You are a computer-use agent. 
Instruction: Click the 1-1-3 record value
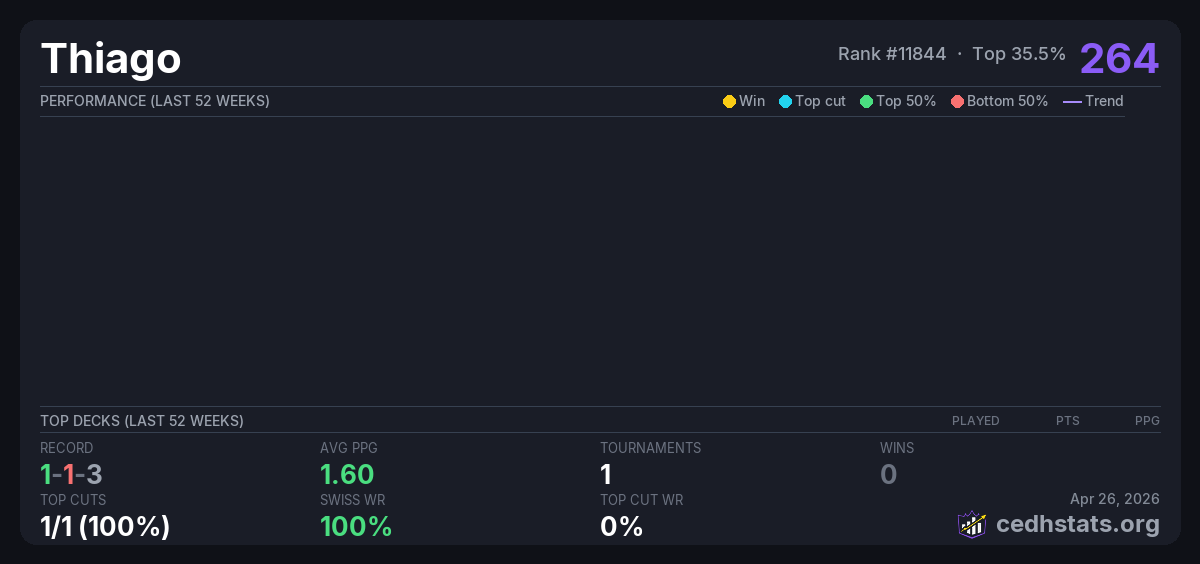(x=71, y=474)
